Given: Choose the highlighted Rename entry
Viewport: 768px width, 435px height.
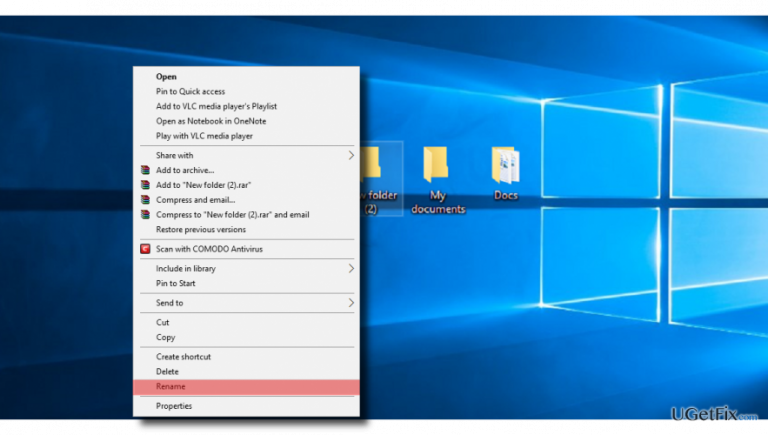Looking at the screenshot, I should pyautogui.click(x=246, y=387).
